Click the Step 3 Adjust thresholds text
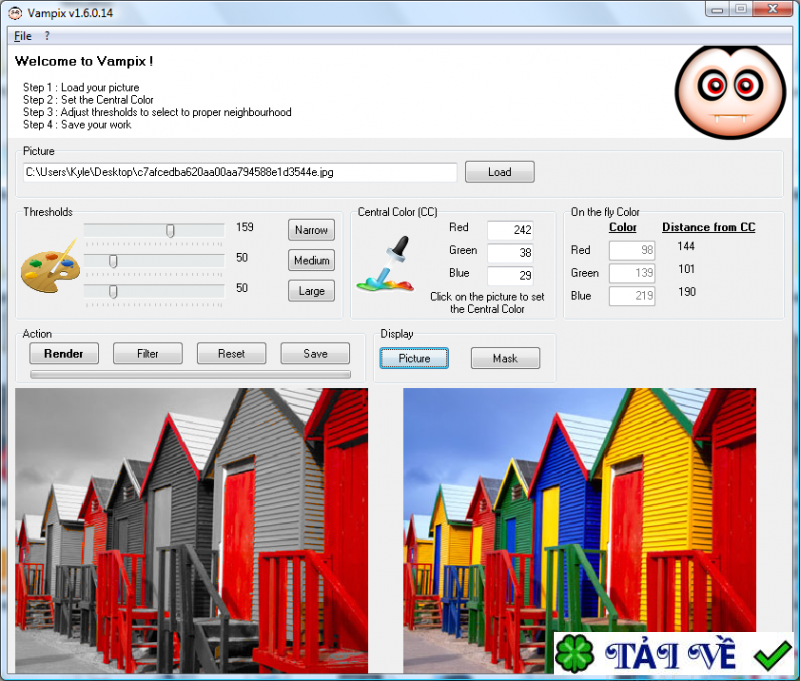 click(157, 112)
